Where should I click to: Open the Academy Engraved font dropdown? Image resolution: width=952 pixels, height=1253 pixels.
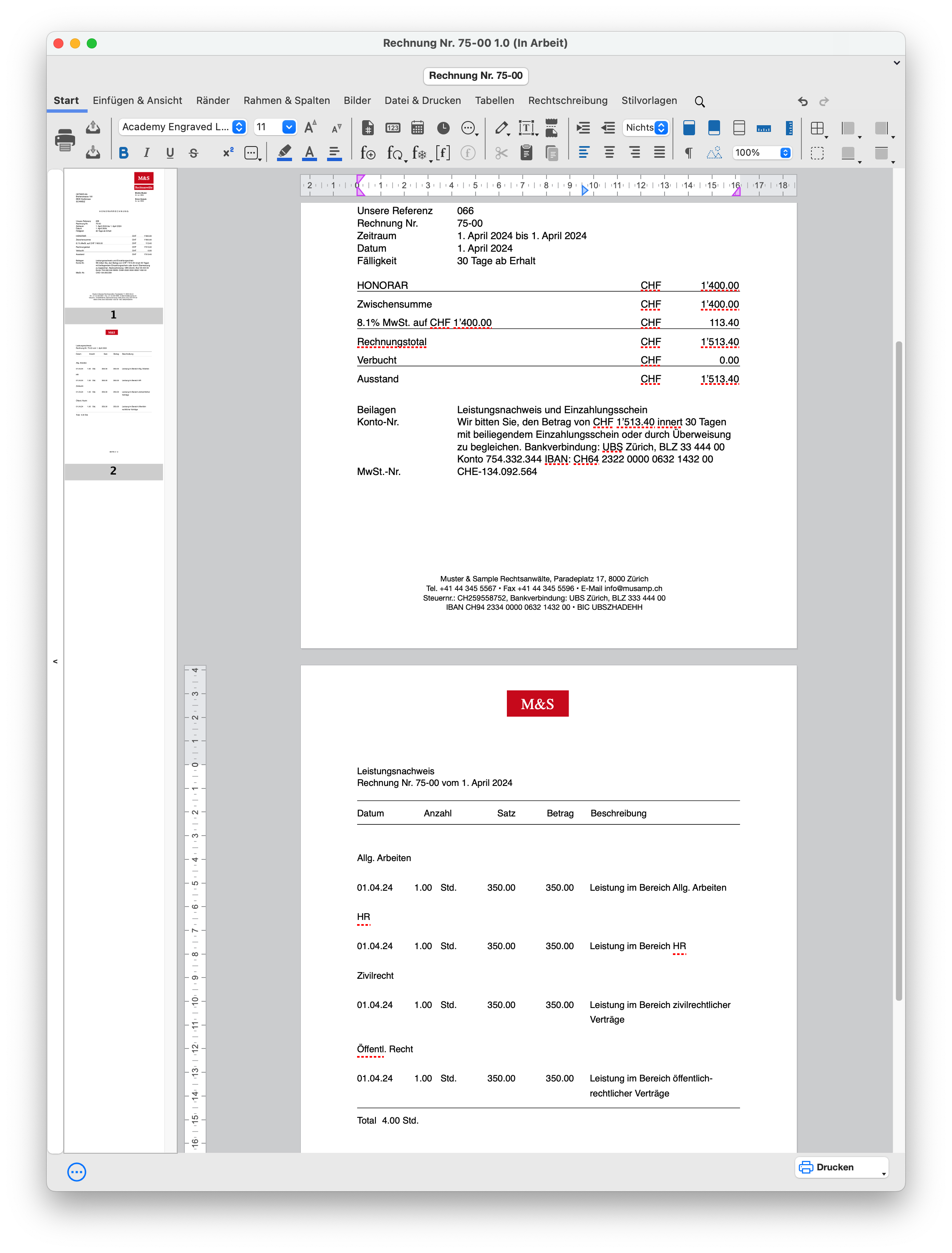click(182, 127)
